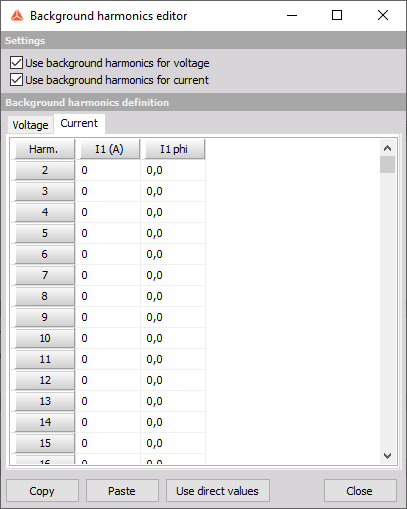Select harmonic row header 14

pos(45,422)
